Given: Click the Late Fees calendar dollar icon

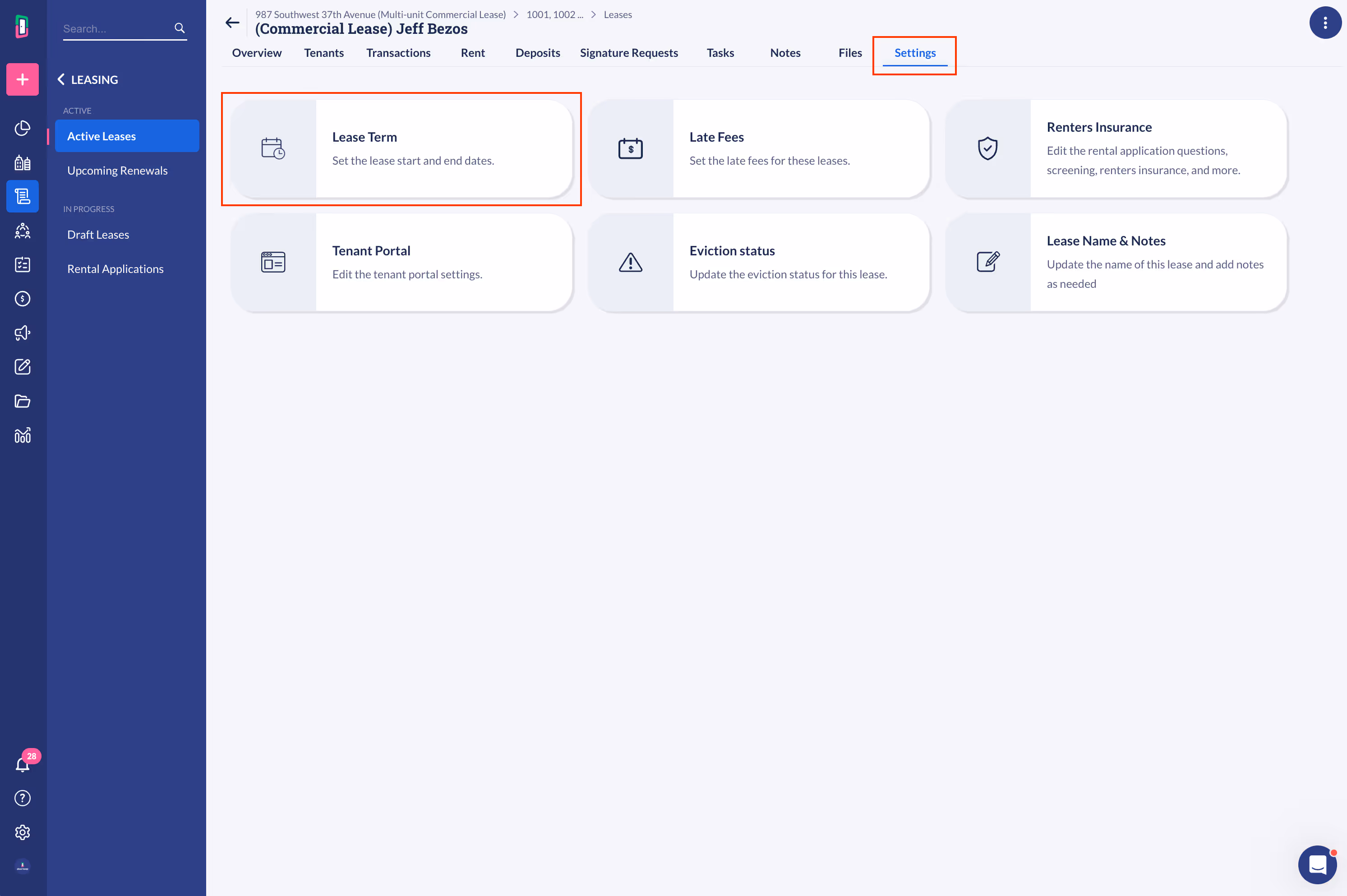Looking at the screenshot, I should pyautogui.click(x=631, y=148).
